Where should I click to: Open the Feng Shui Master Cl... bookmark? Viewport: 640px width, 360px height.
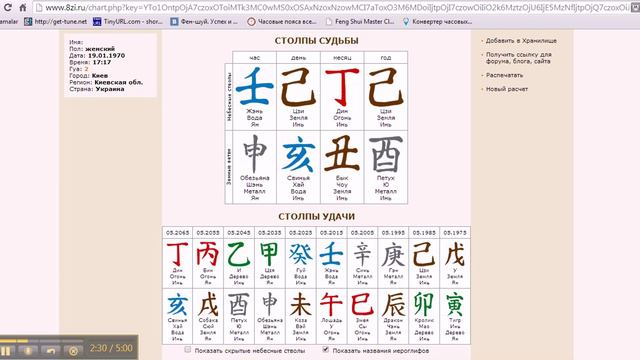(359, 22)
